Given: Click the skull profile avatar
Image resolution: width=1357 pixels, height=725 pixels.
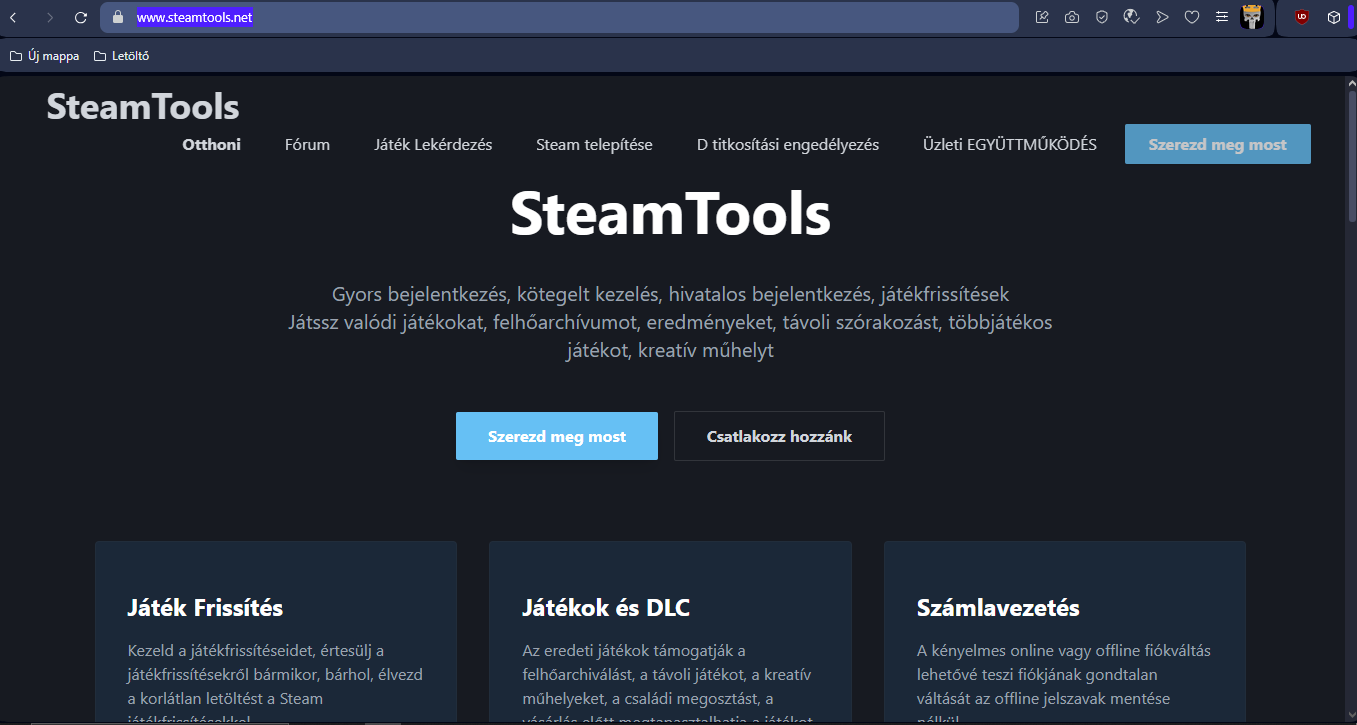Looking at the screenshot, I should [x=1252, y=17].
